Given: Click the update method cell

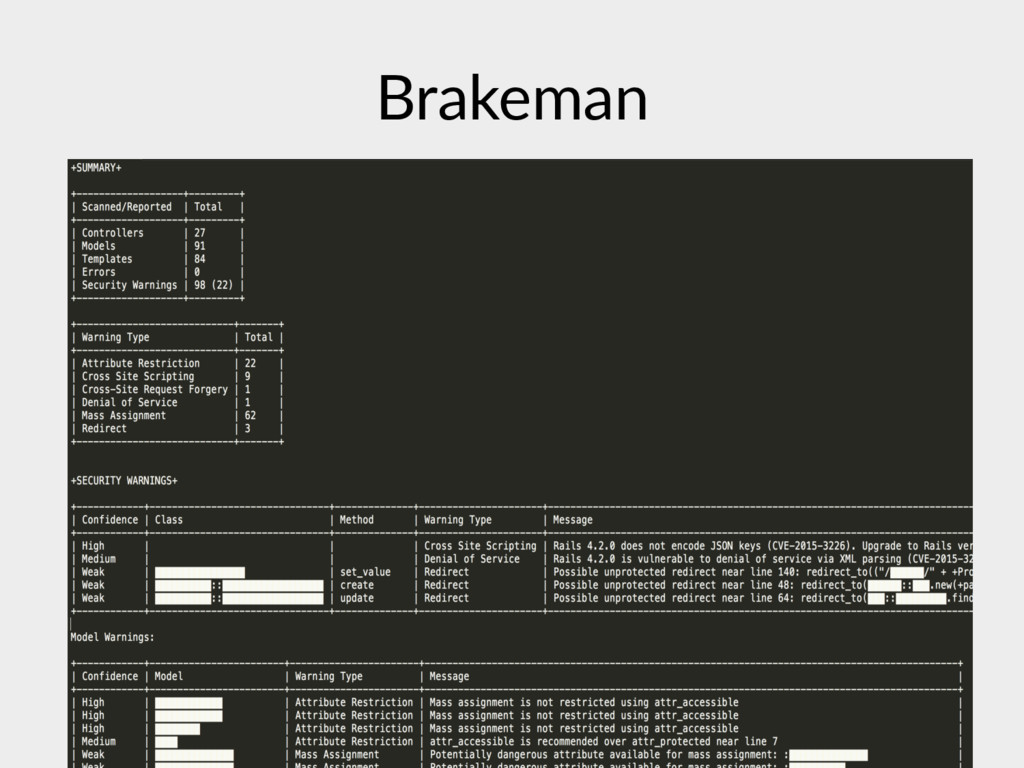Looking at the screenshot, I should click(x=357, y=598).
